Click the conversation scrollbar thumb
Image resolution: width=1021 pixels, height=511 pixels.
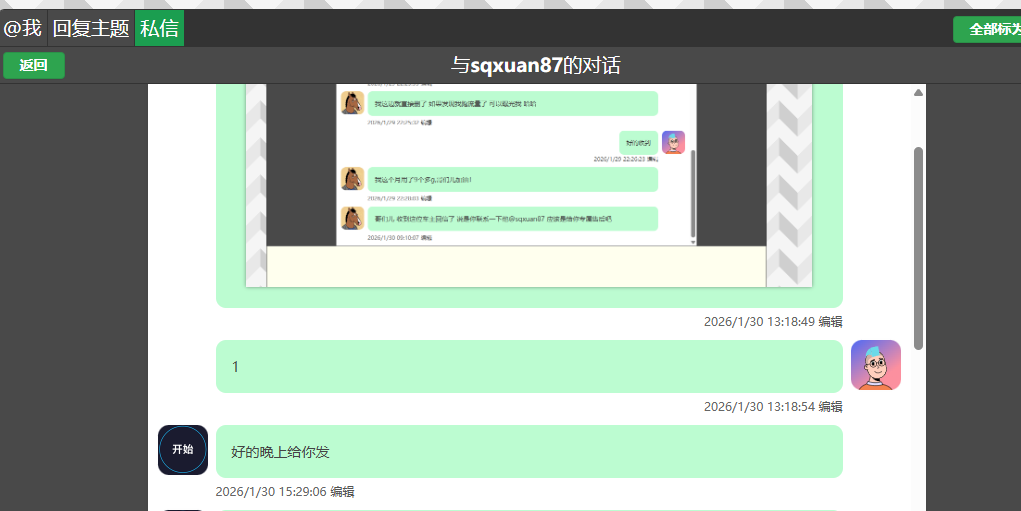[918, 248]
